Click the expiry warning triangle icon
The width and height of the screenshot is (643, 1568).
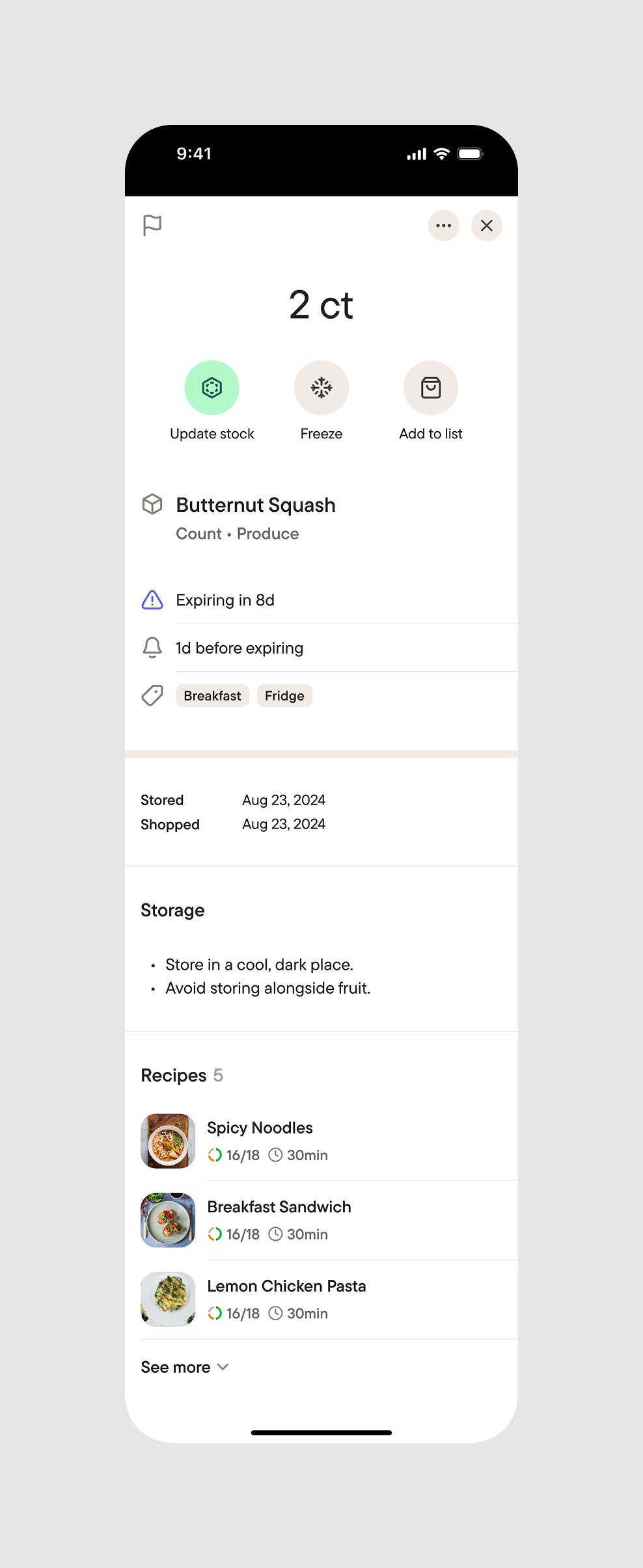(x=152, y=600)
